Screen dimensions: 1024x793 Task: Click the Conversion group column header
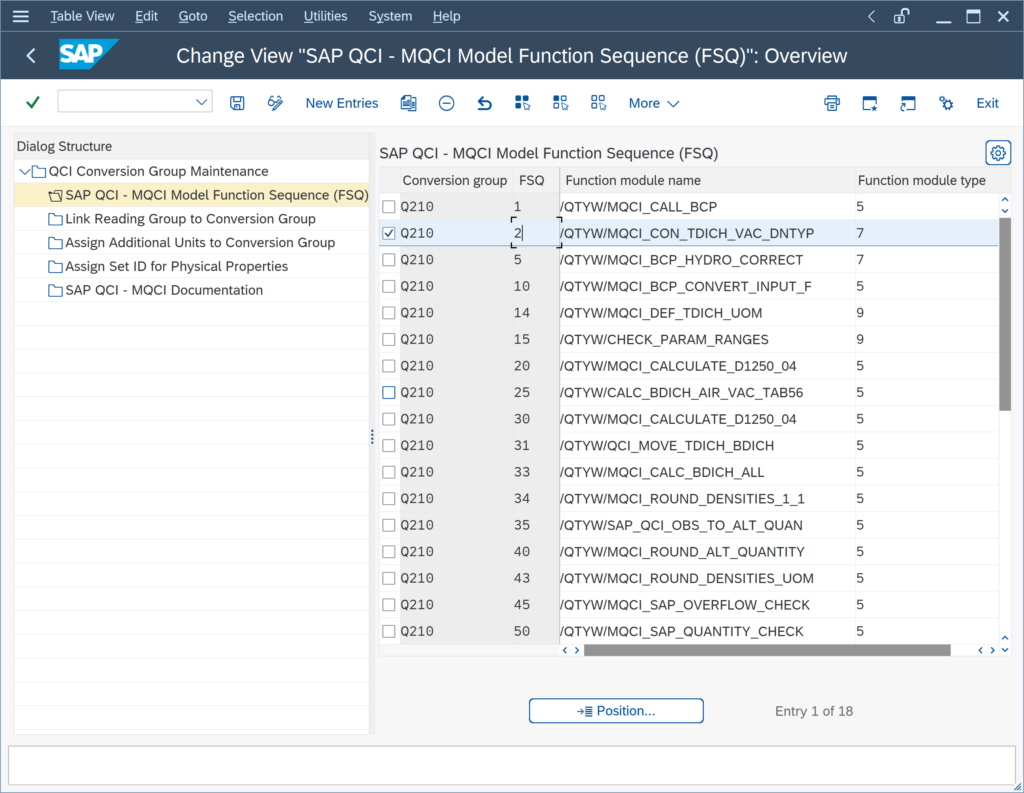click(455, 180)
